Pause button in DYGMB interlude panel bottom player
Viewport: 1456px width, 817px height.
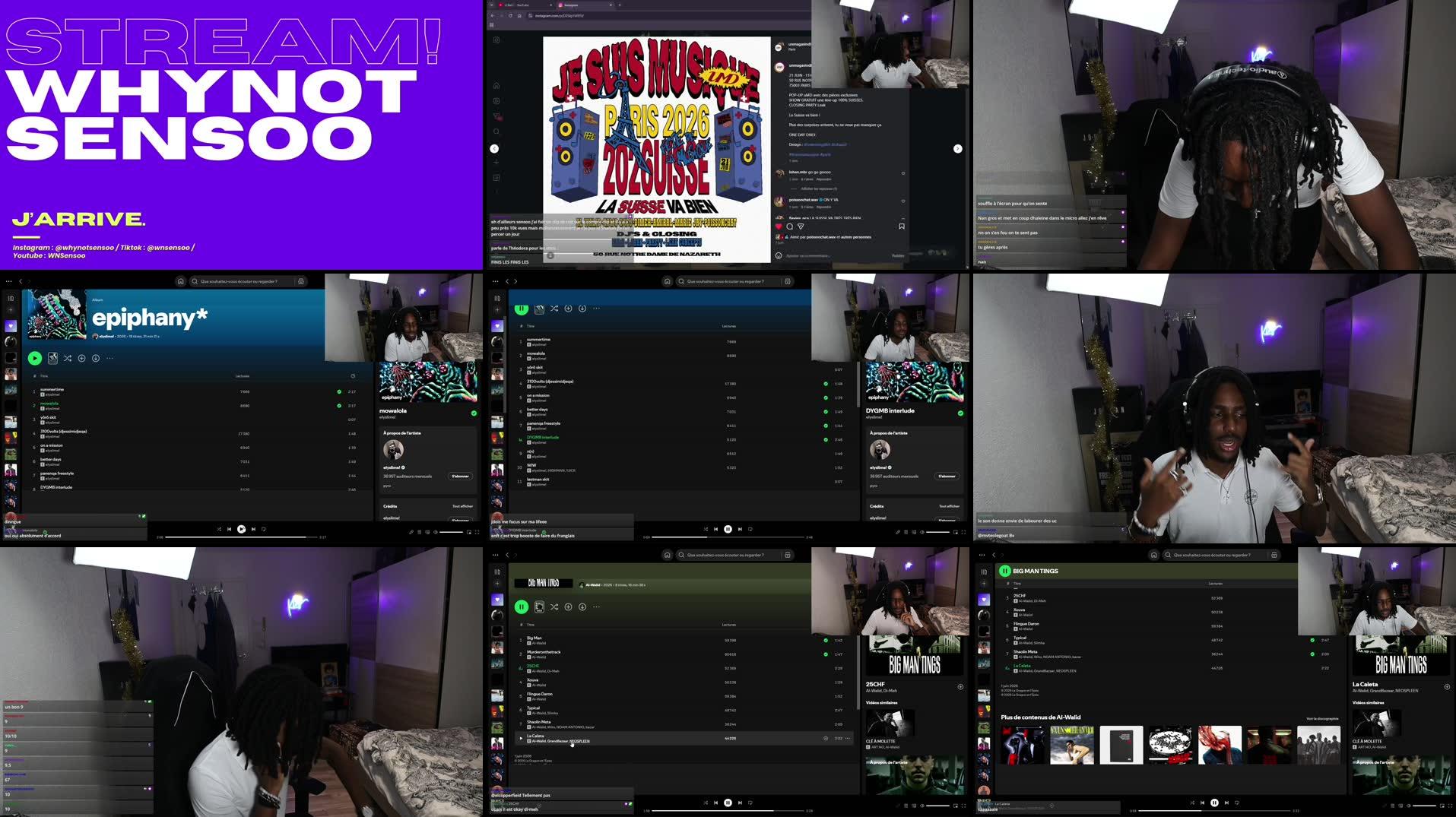click(728, 529)
